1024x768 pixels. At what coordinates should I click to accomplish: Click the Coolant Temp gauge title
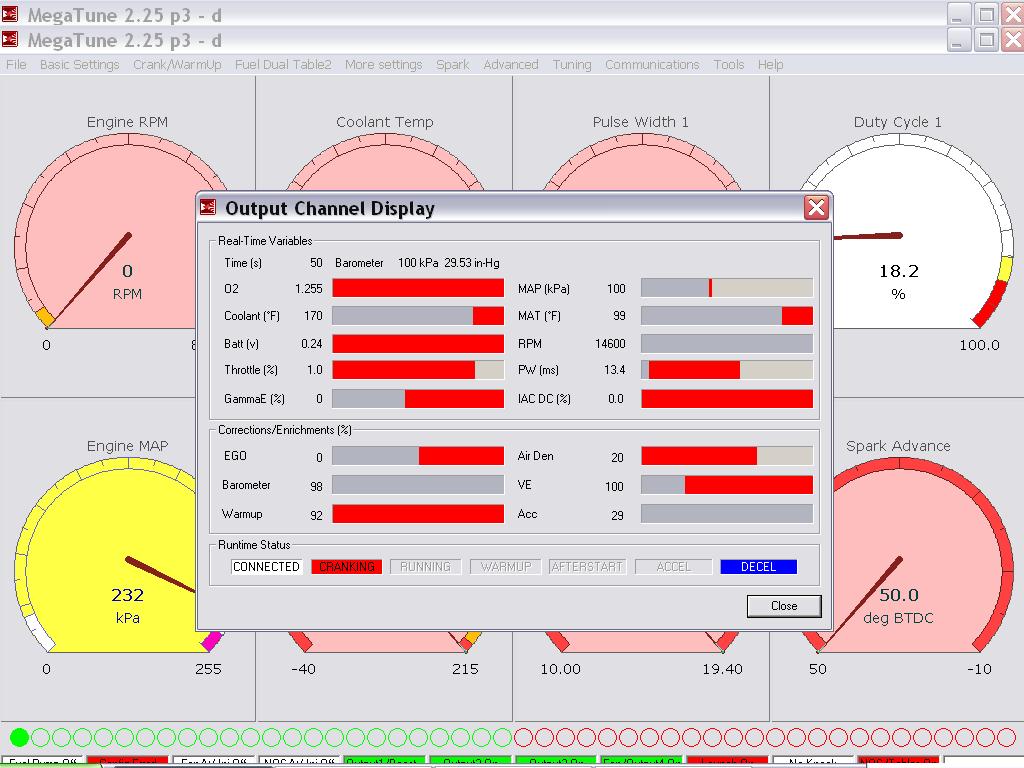[385, 122]
